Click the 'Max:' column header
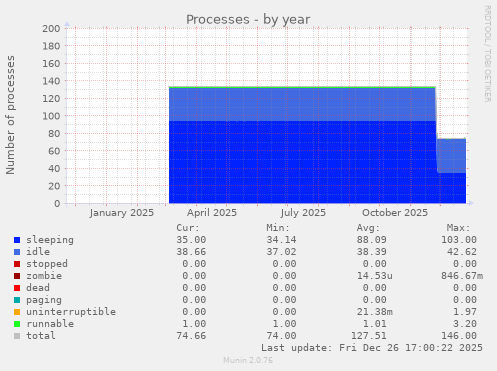The width and height of the screenshot is (497, 371). click(x=459, y=228)
